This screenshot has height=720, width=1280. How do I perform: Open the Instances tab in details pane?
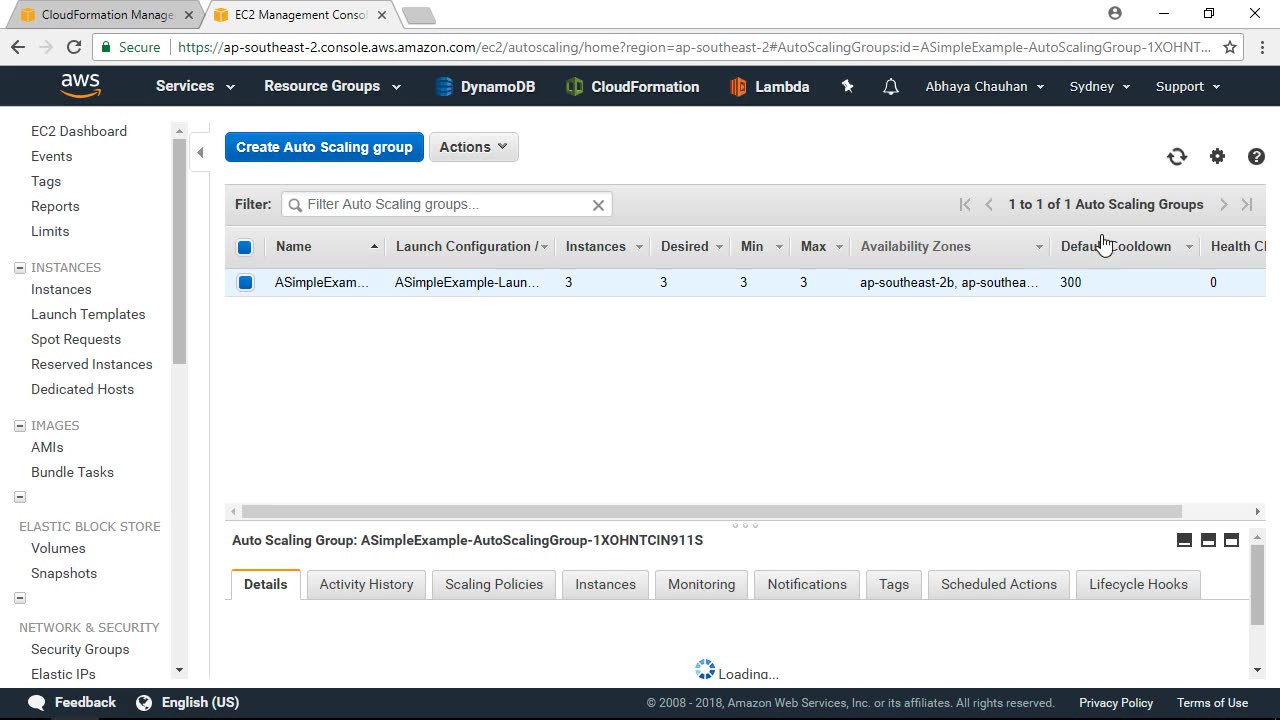tap(605, 584)
